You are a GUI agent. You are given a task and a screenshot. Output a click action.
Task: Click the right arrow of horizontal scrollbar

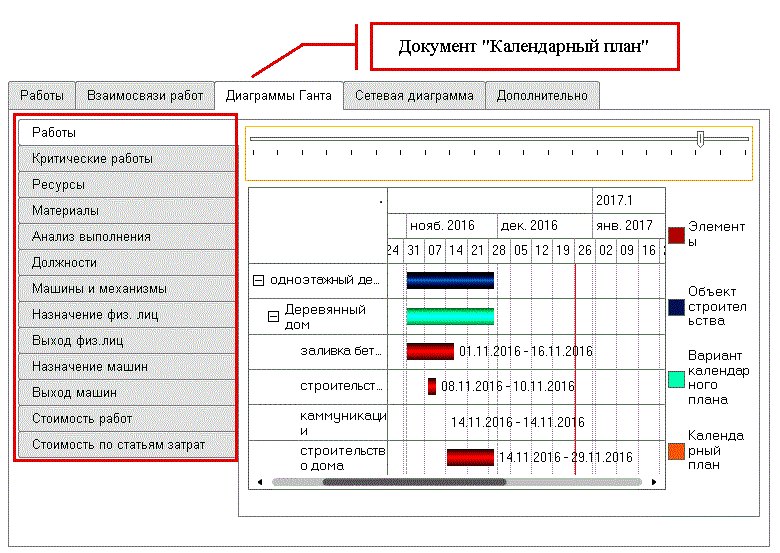[655, 482]
